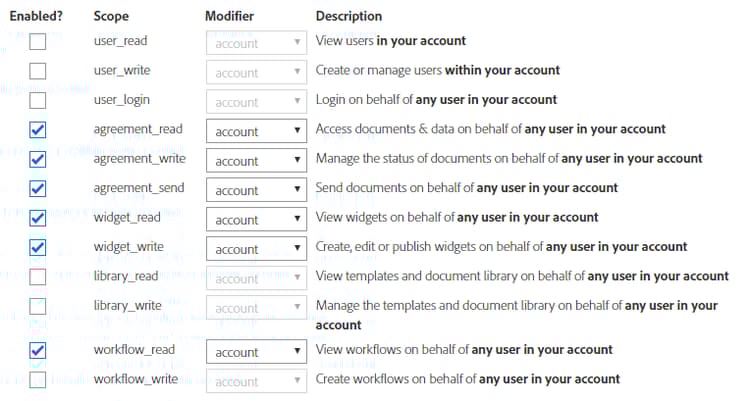Image resolution: width=750 pixels, height=401 pixels.
Task: Enable the user_write scope checkbox
Action: click(37, 71)
